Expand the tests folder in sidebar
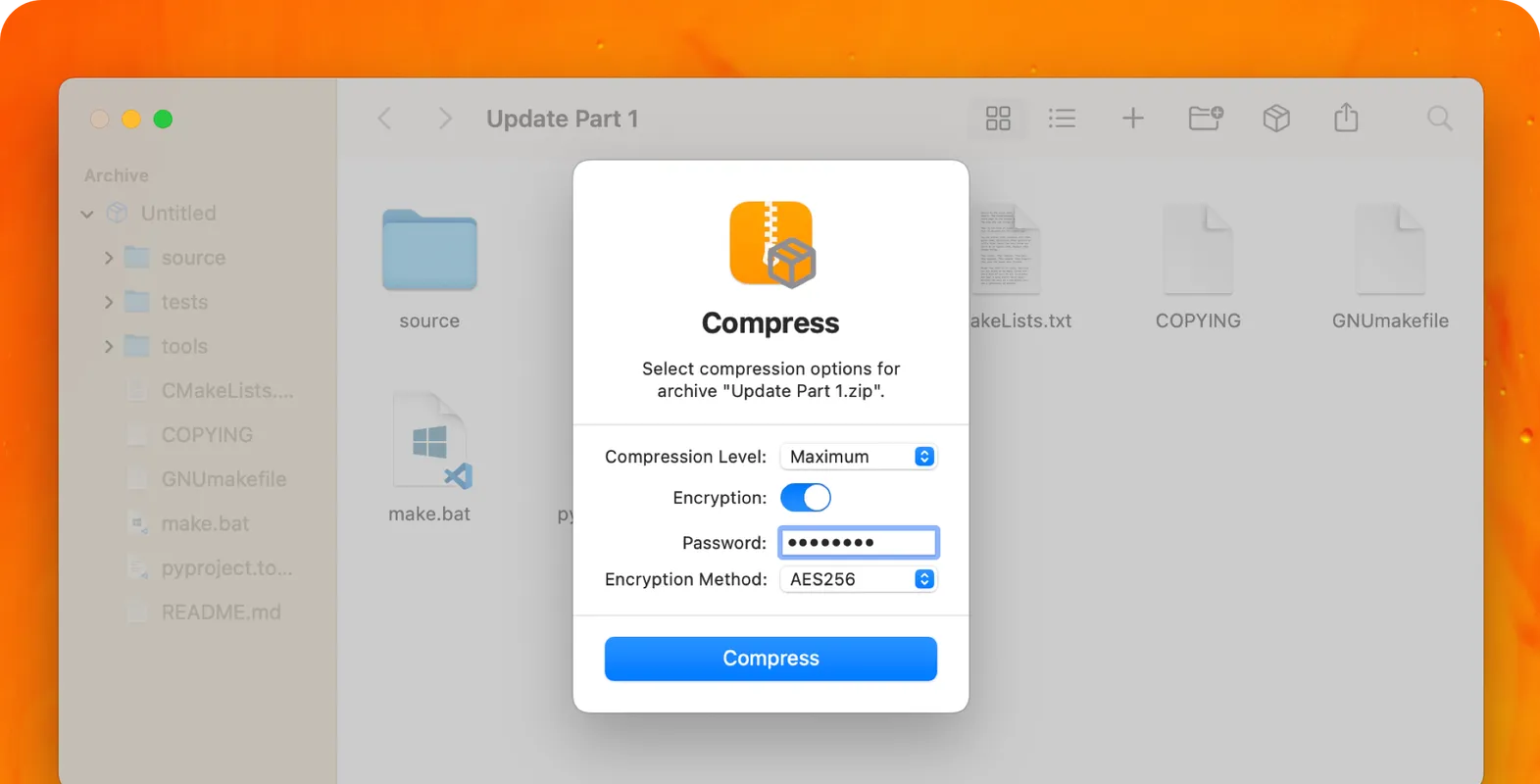 (x=109, y=302)
